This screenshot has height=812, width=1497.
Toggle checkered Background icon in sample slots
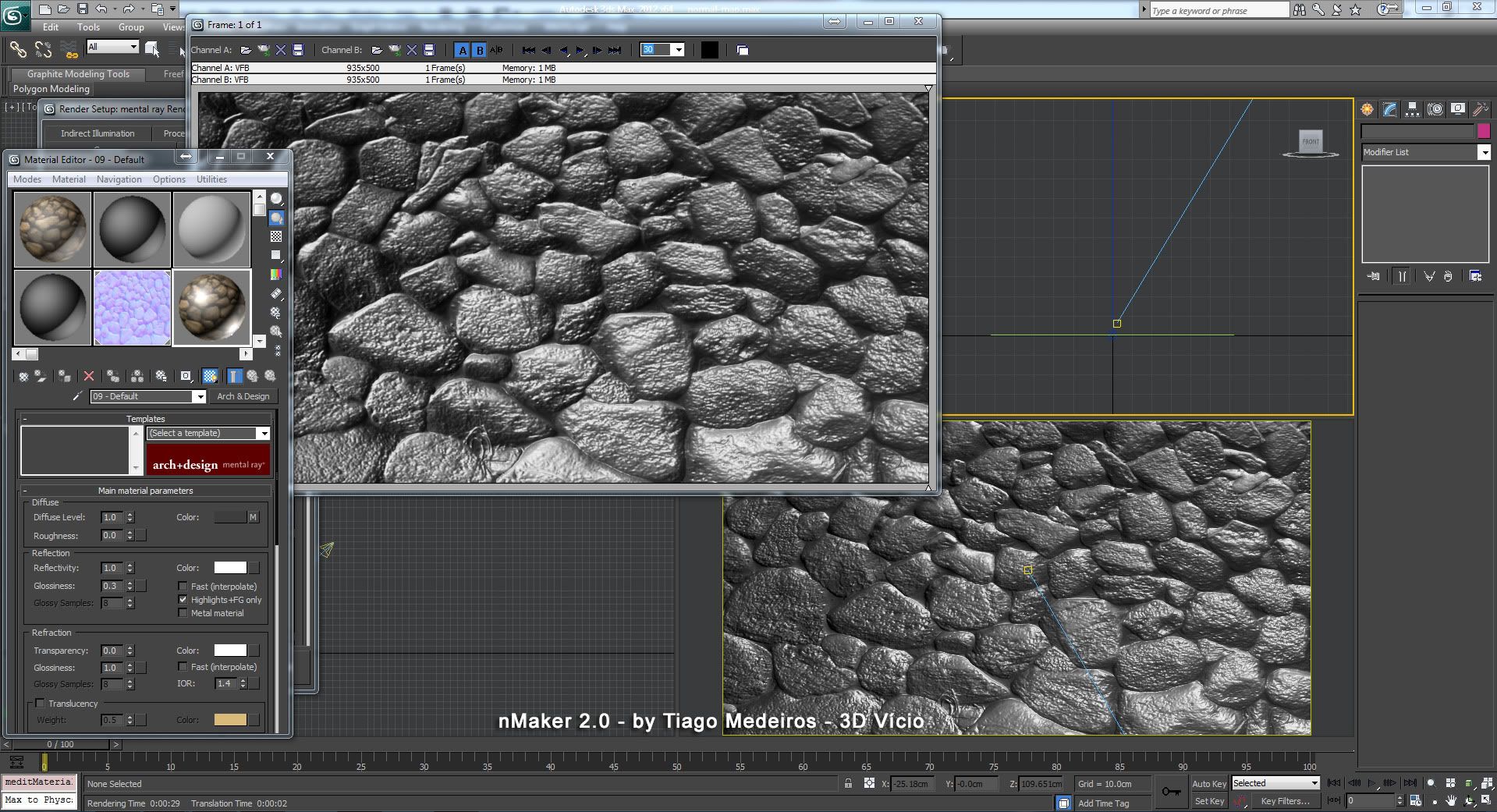tap(276, 236)
